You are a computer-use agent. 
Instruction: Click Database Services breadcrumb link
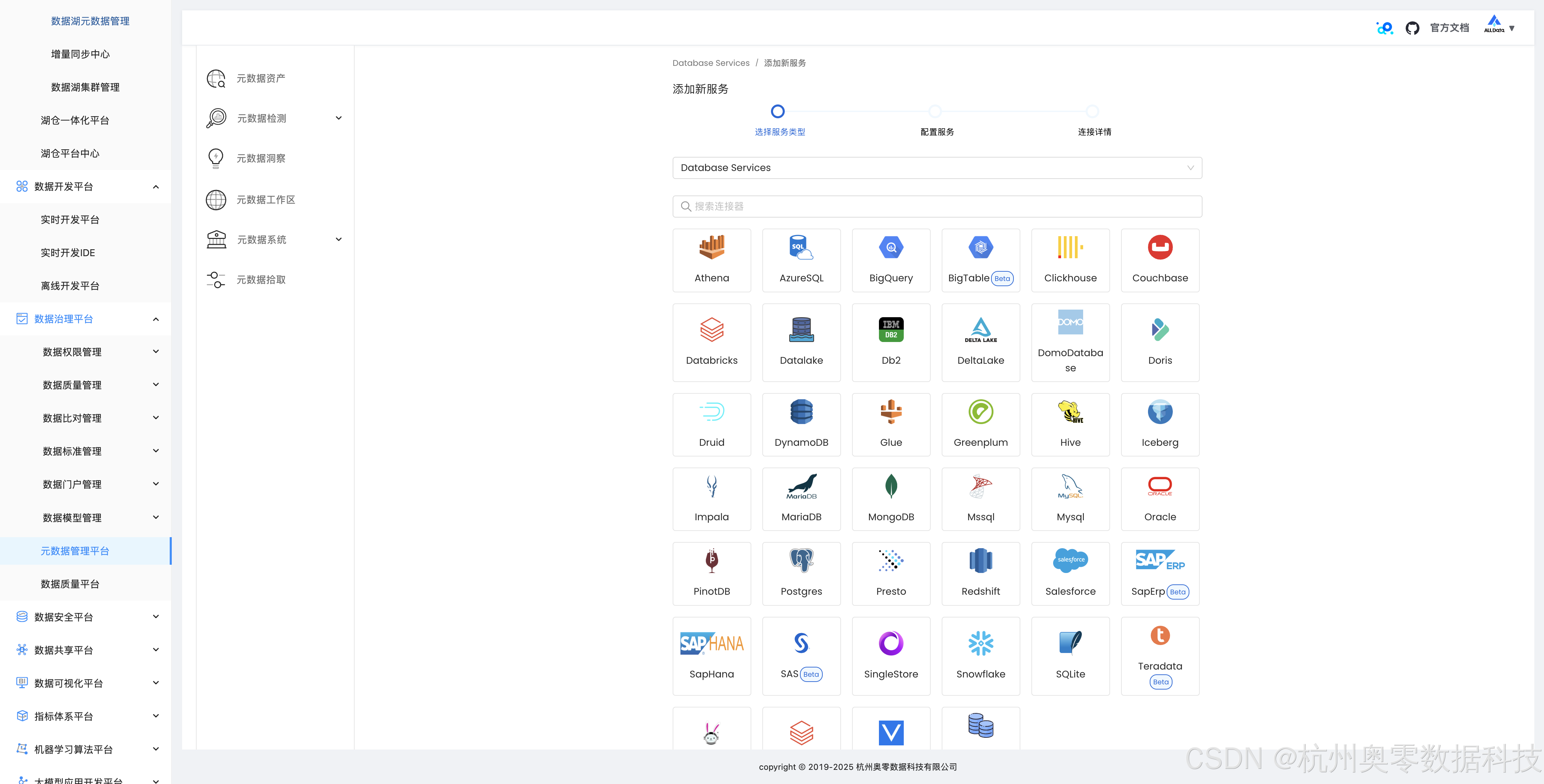click(x=711, y=63)
